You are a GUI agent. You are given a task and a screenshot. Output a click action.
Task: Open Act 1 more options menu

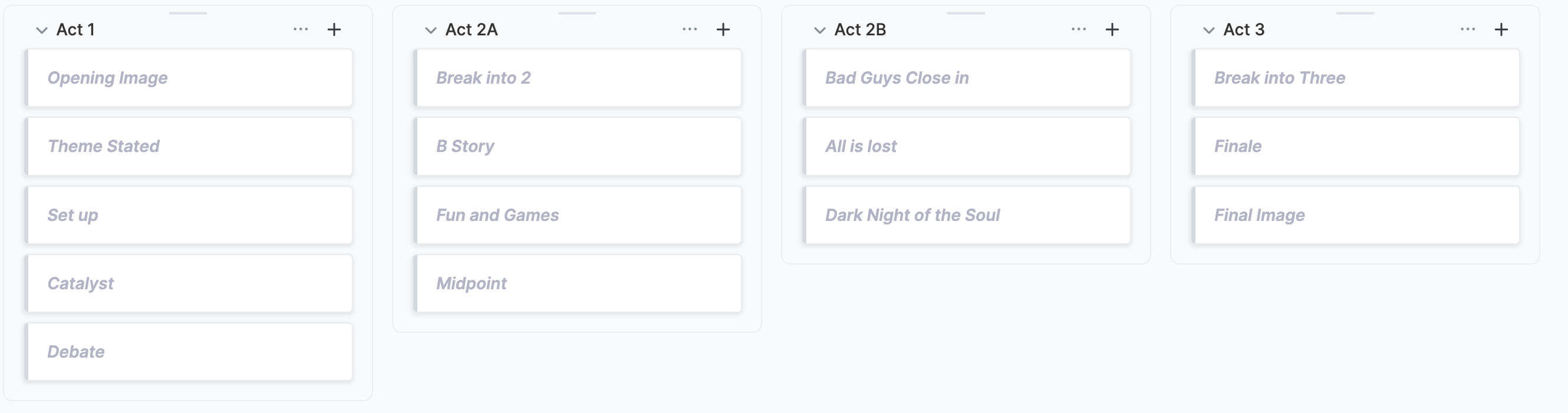point(301,29)
